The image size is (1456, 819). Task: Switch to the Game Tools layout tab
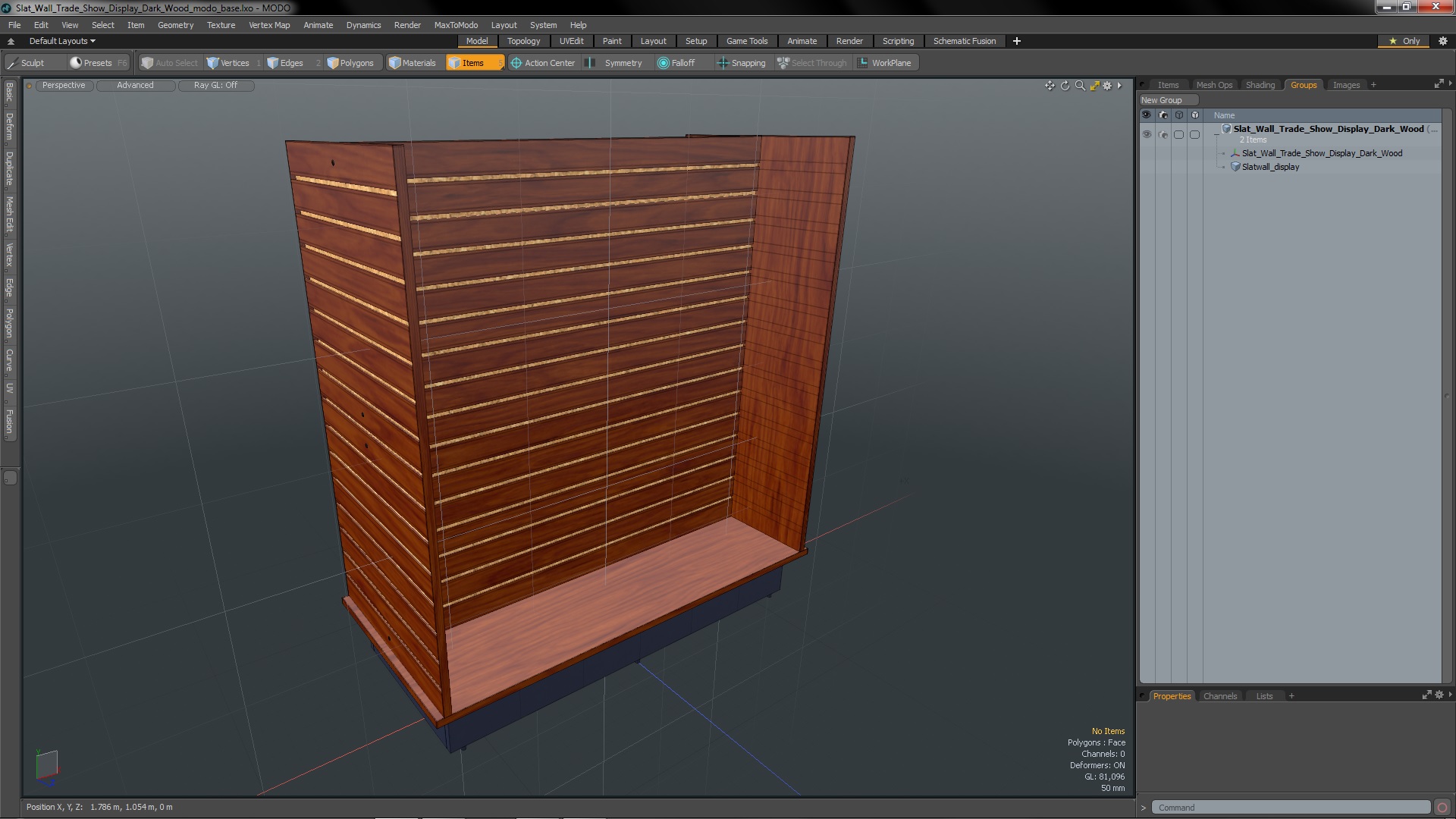point(747,41)
